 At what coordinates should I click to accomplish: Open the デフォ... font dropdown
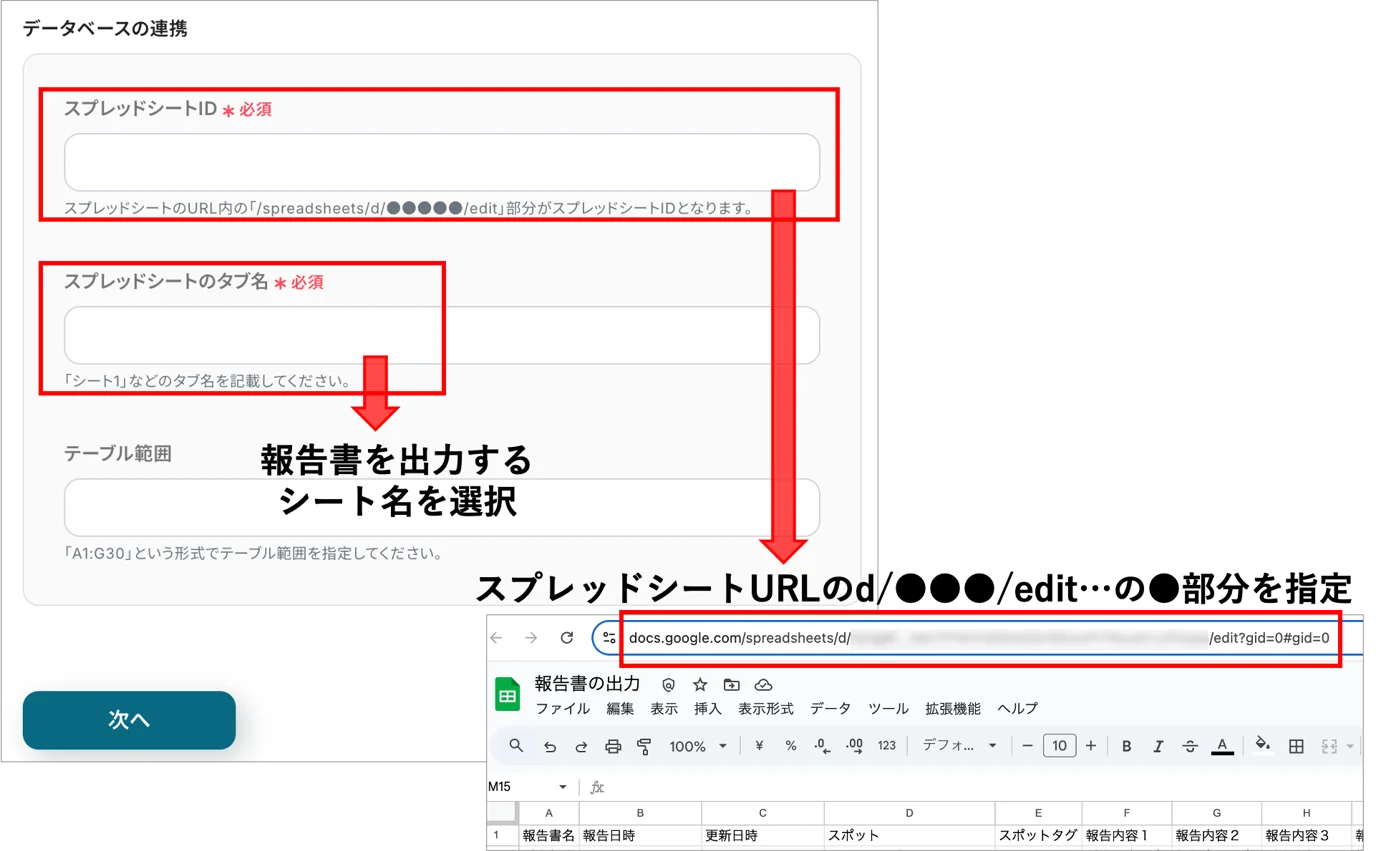[959, 746]
